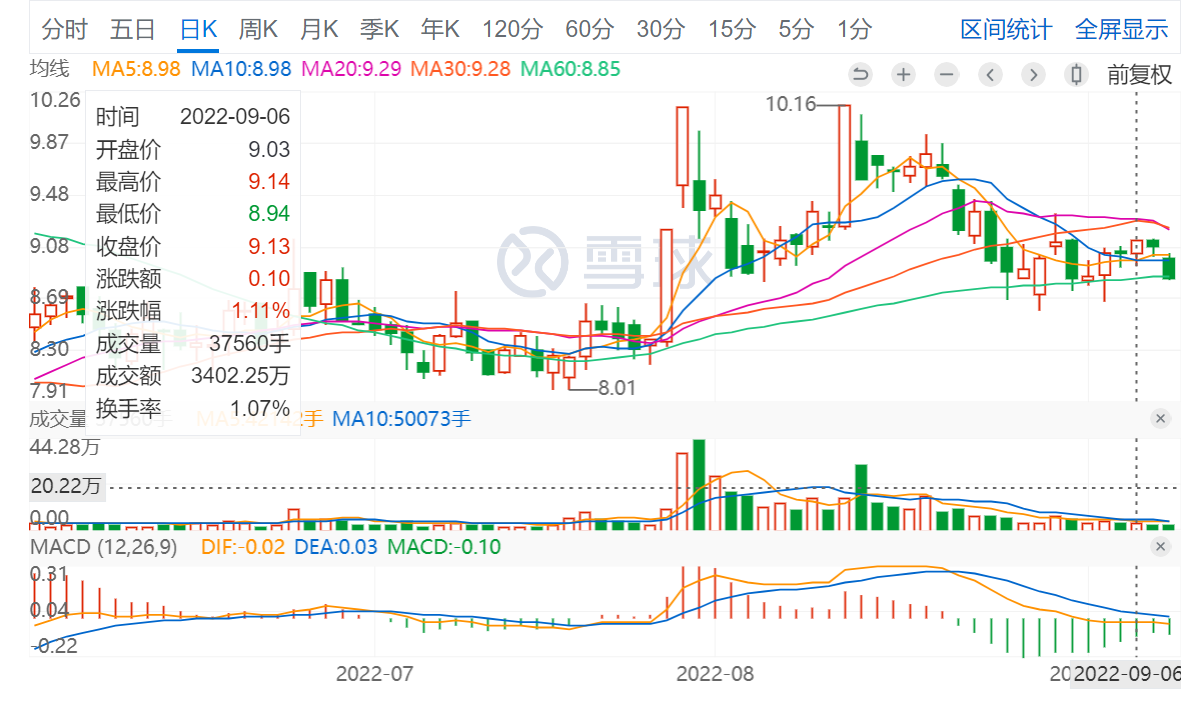1199x703 pixels.
Task: Select the 周K weekly chart tab
Action: [x=258, y=29]
